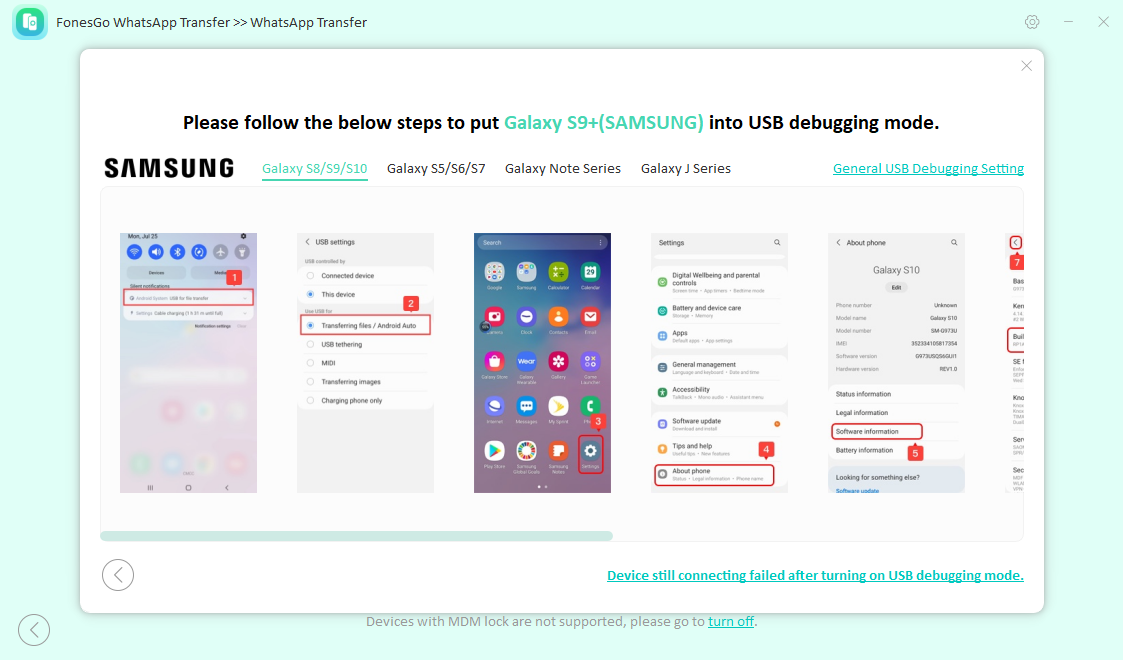Click step 2 USB settings screenshot
The image size is (1123, 660).
click(x=365, y=363)
